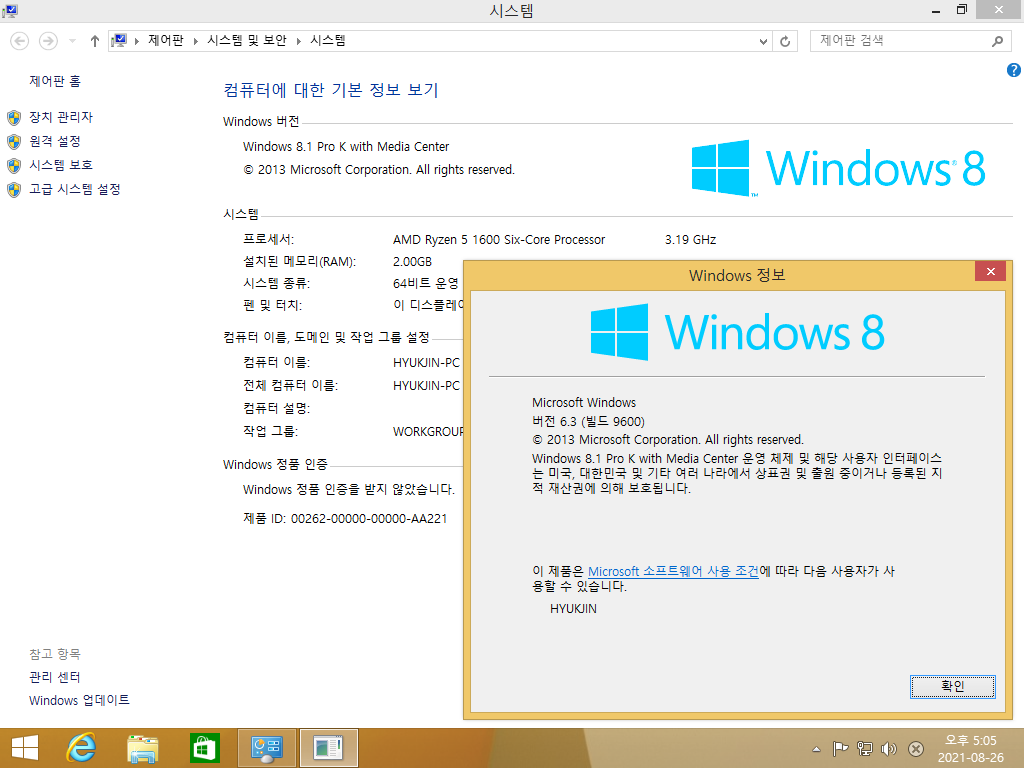The width and height of the screenshot is (1024, 768).
Task: Click the search magnifier icon
Action: pyautogui.click(x=997, y=41)
